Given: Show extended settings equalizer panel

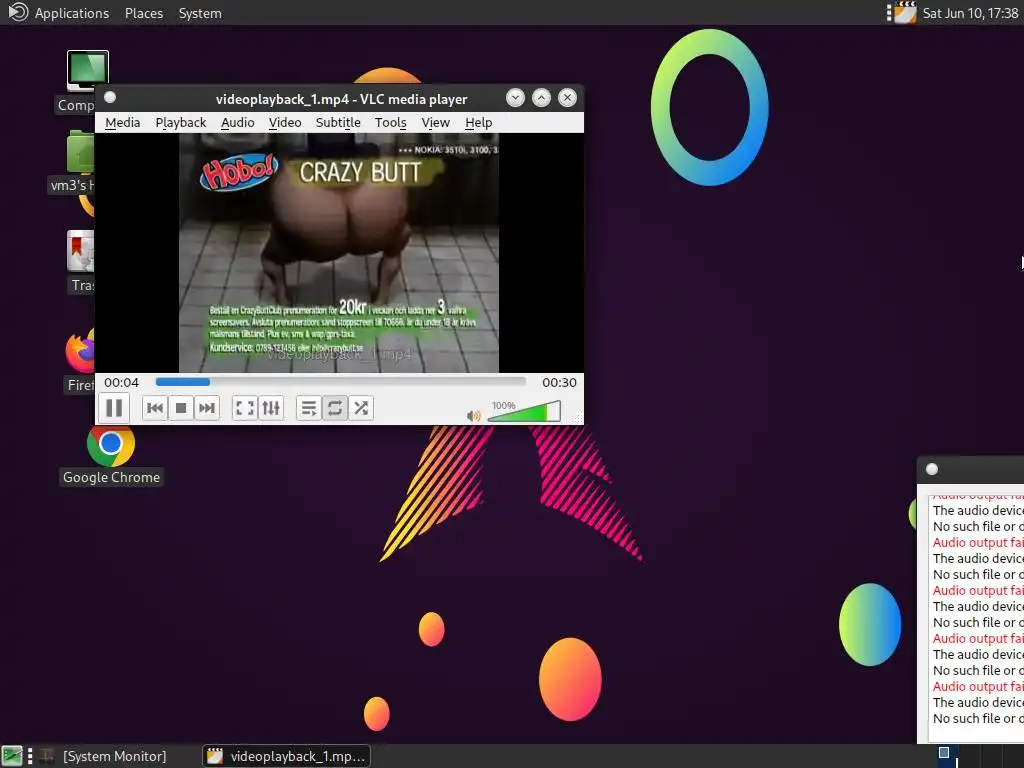Looking at the screenshot, I should [270, 408].
